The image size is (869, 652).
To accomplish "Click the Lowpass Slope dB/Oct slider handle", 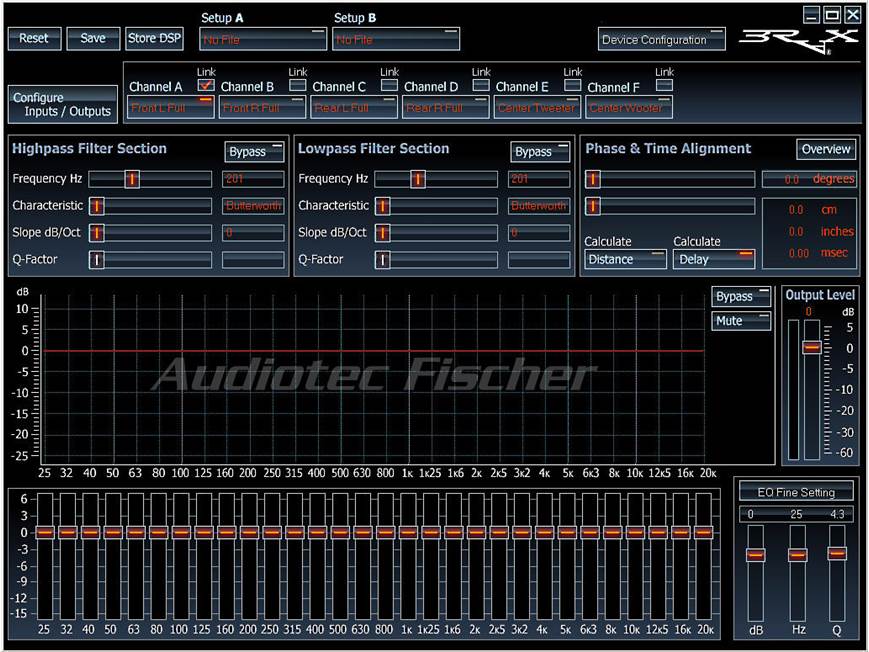I will [x=382, y=233].
